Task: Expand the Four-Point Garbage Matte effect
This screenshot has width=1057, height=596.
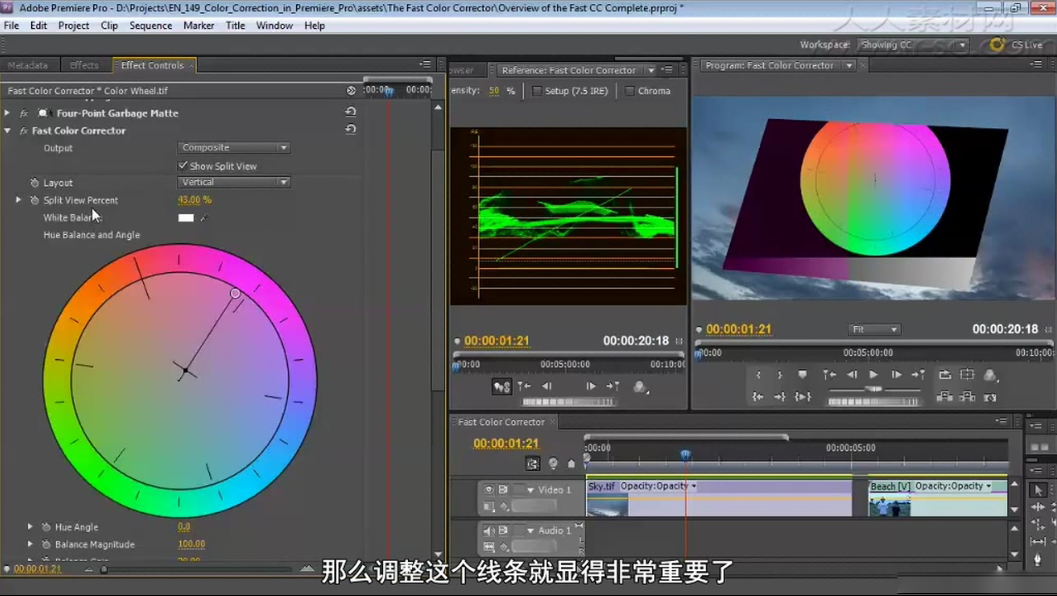Action: pos(7,113)
